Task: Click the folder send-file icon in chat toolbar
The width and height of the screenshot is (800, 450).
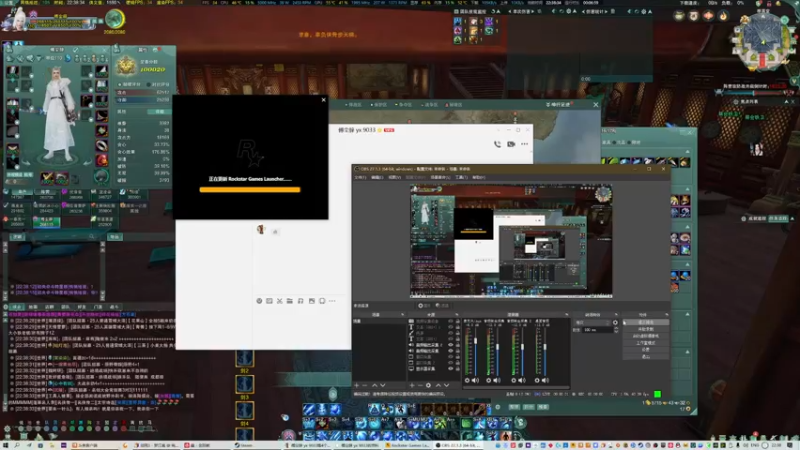Action: click(289, 301)
